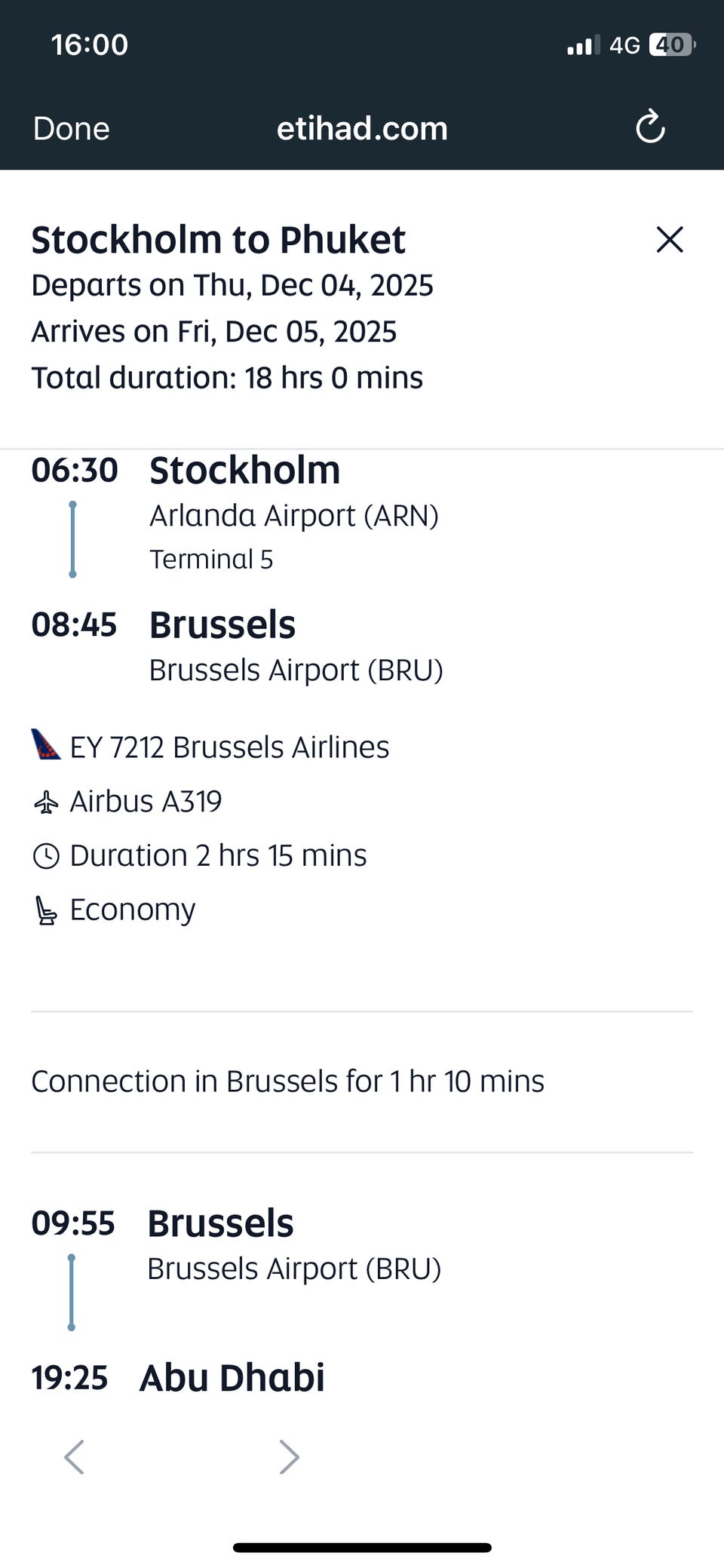Viewport: 724px width, 1568px height.
Task: Tap the browser back arrow
Action: (x=74, y=1456)
